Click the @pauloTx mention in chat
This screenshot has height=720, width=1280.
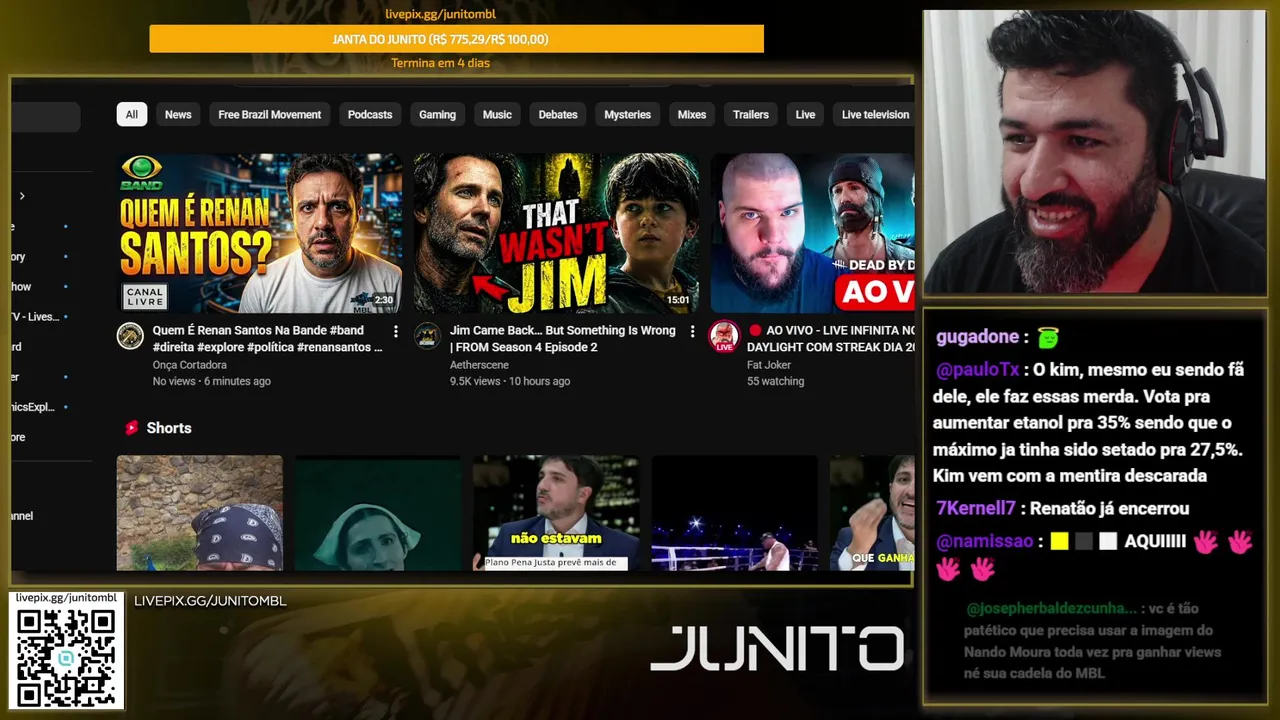pyautogui.click(x=977, y=370)
